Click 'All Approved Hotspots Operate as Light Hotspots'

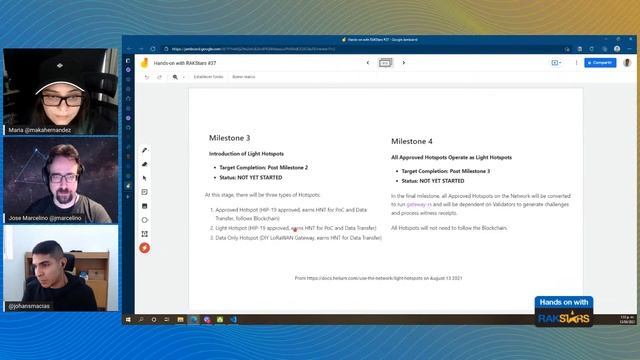pos(451,157)
